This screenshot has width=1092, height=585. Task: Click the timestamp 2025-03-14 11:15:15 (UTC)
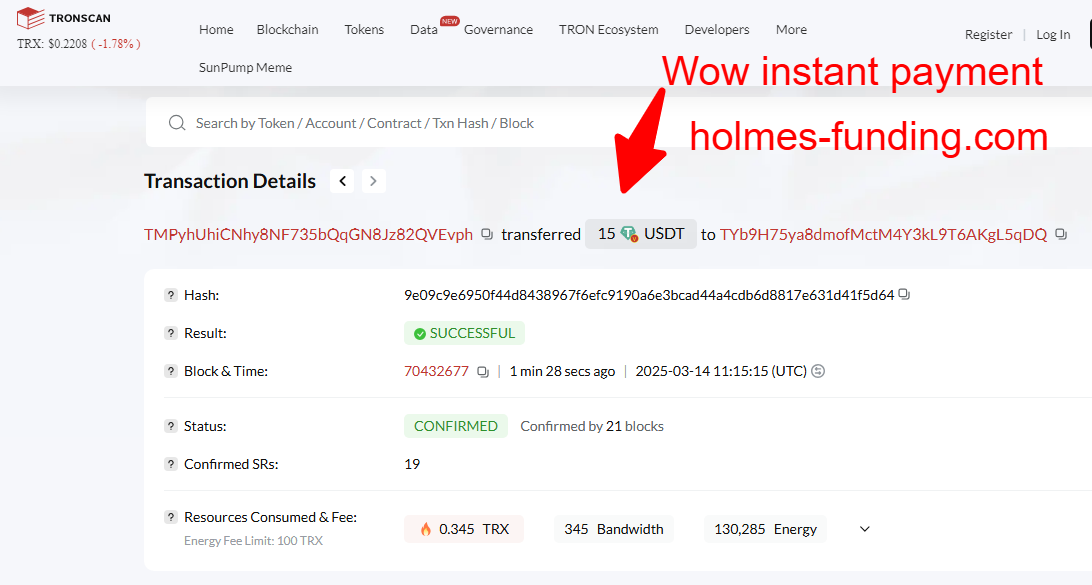[721, 371]
